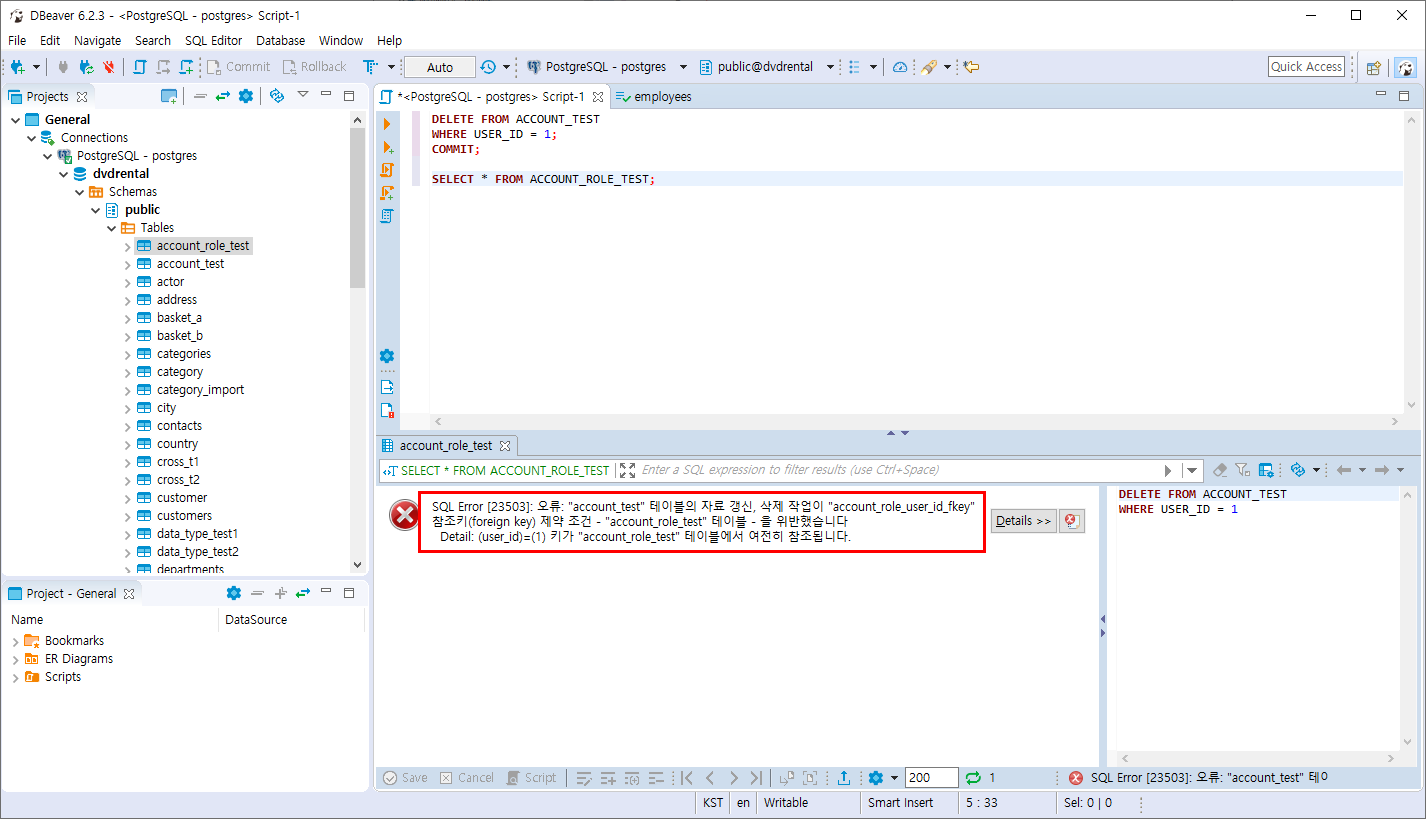Open the File menu
1426x819 pixels.
point(17,41)
